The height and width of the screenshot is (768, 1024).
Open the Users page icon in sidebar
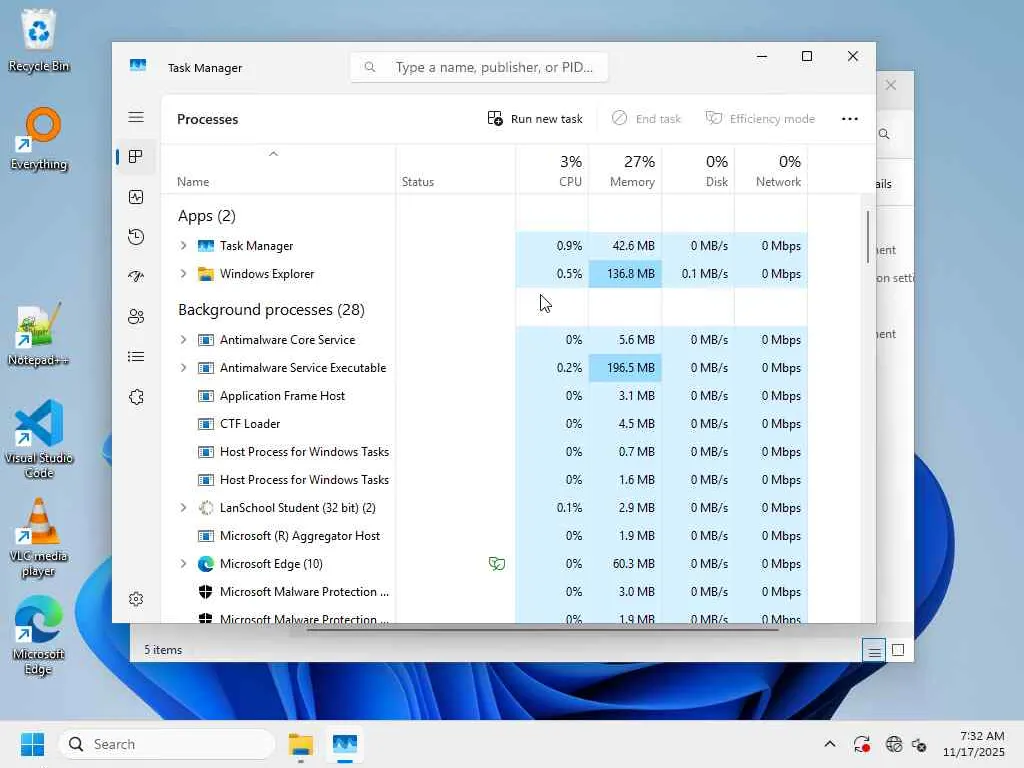coord(136,317)
